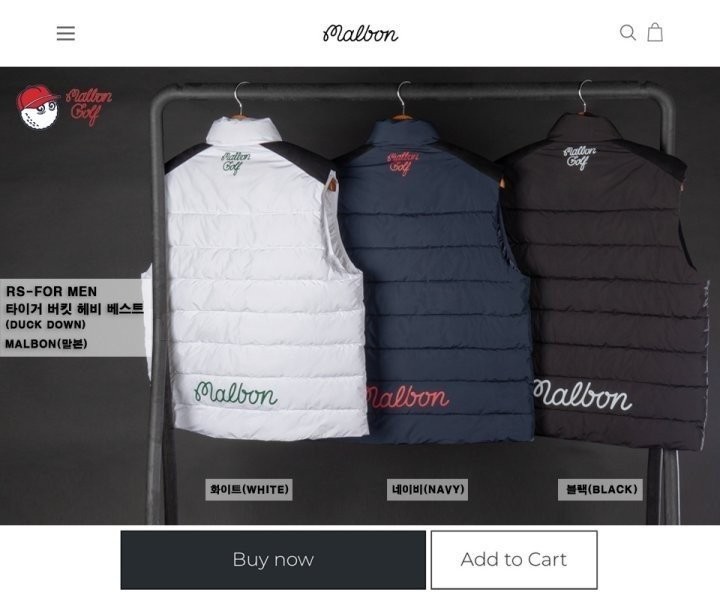Click the Add to Cart button

coord(514,560)
